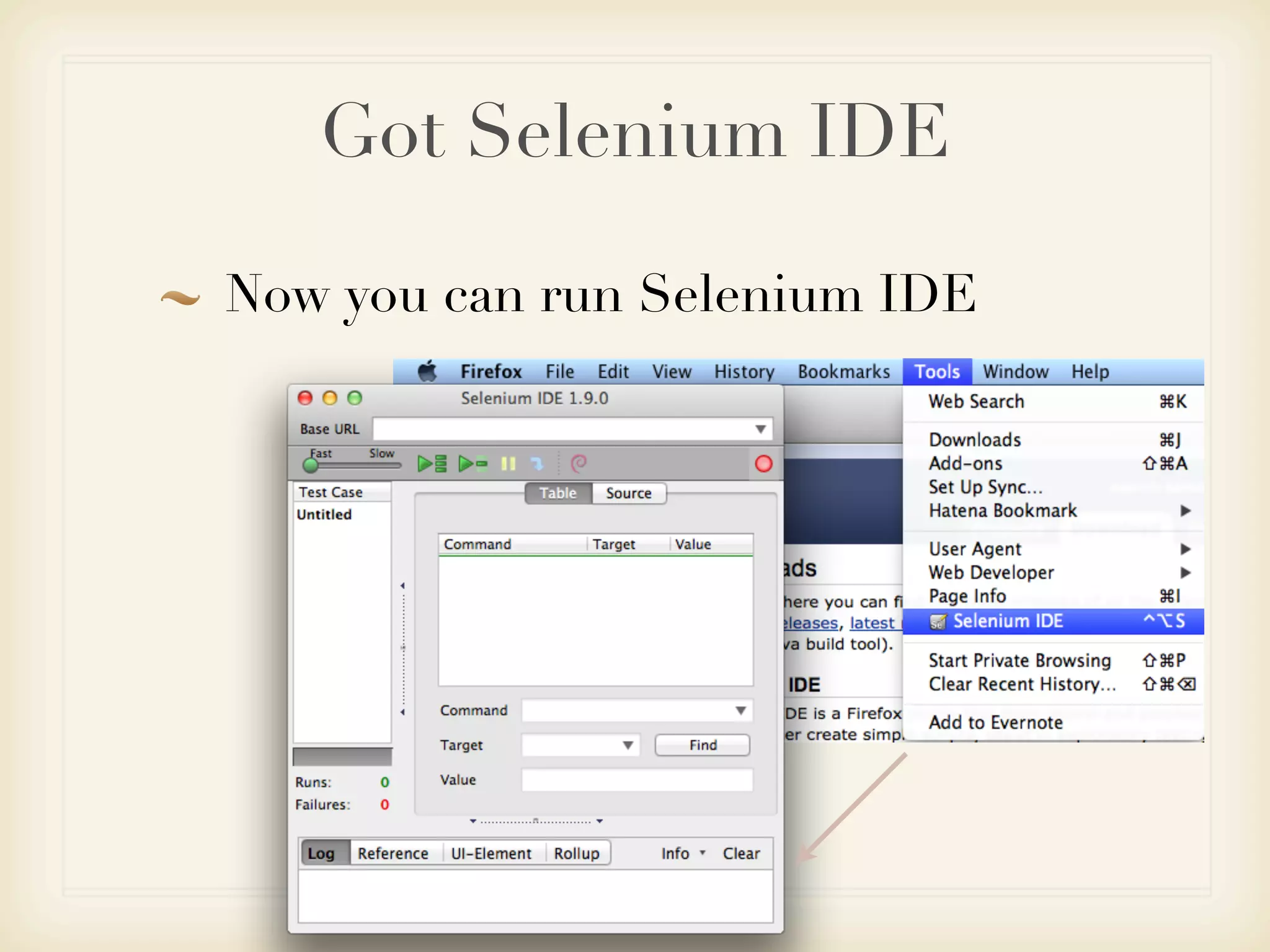Click the Play current test case icon

click(473, 464)
